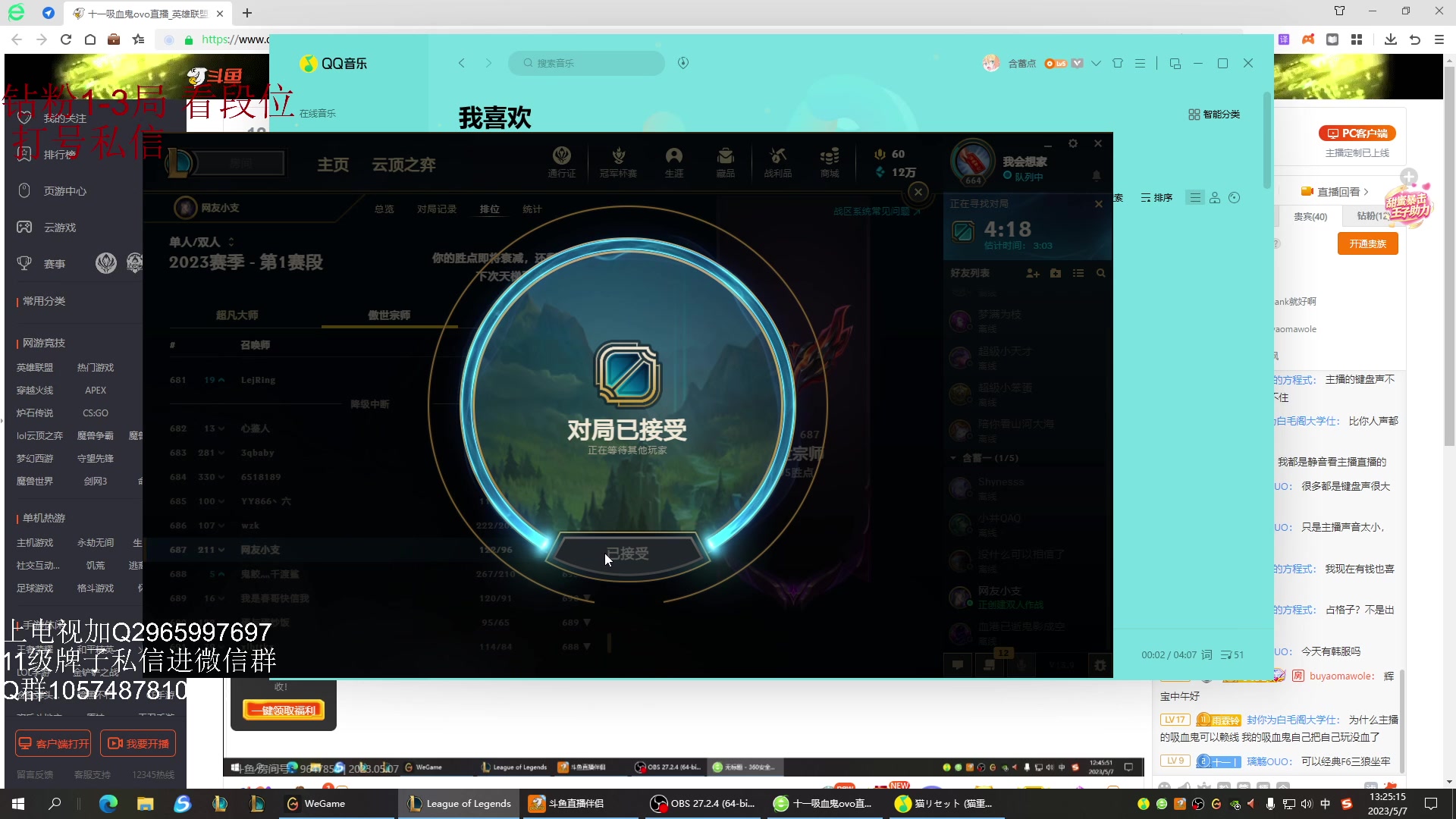Expand the QQ Music previous navigation arrow
This screenshot has height=819, width=1456.
(x=461, y=63)
